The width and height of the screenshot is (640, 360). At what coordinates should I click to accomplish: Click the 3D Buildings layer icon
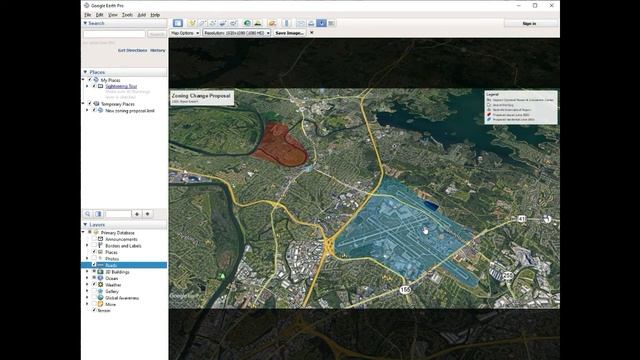(x=100, y=271)
